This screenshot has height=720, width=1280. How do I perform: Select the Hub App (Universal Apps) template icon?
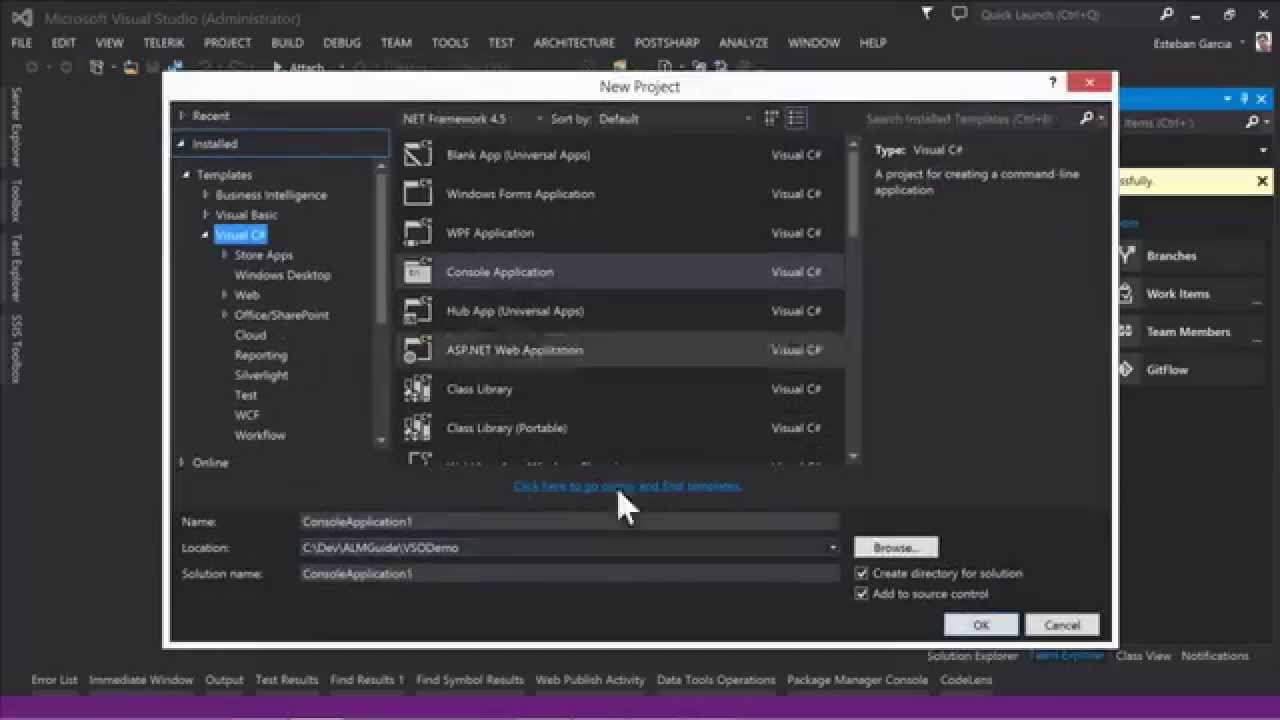click(417, 311)
